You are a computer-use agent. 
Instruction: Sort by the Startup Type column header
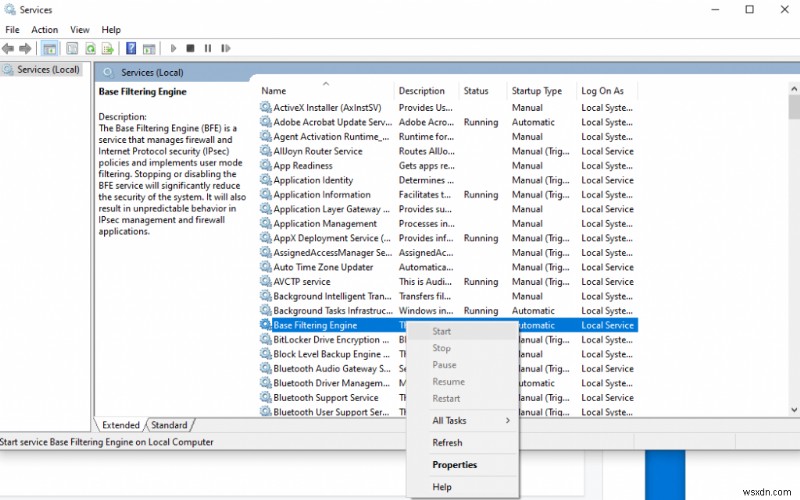click(x=537, y=91)
